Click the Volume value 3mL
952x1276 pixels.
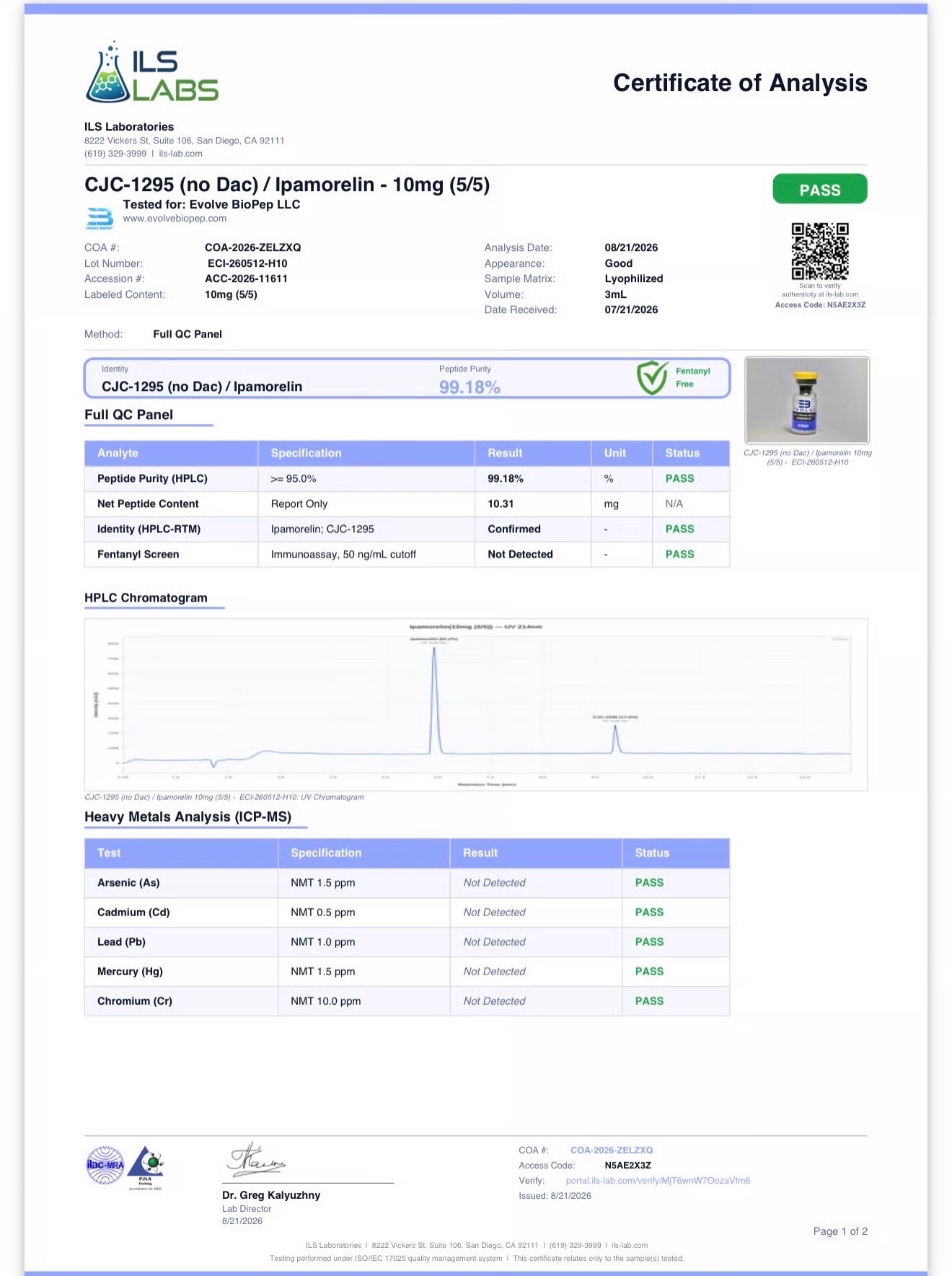pos(615,294)
